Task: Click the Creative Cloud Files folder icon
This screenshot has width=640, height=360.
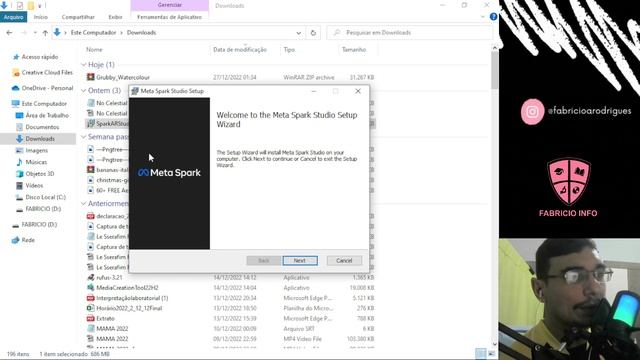Action: tap(16, 73)
